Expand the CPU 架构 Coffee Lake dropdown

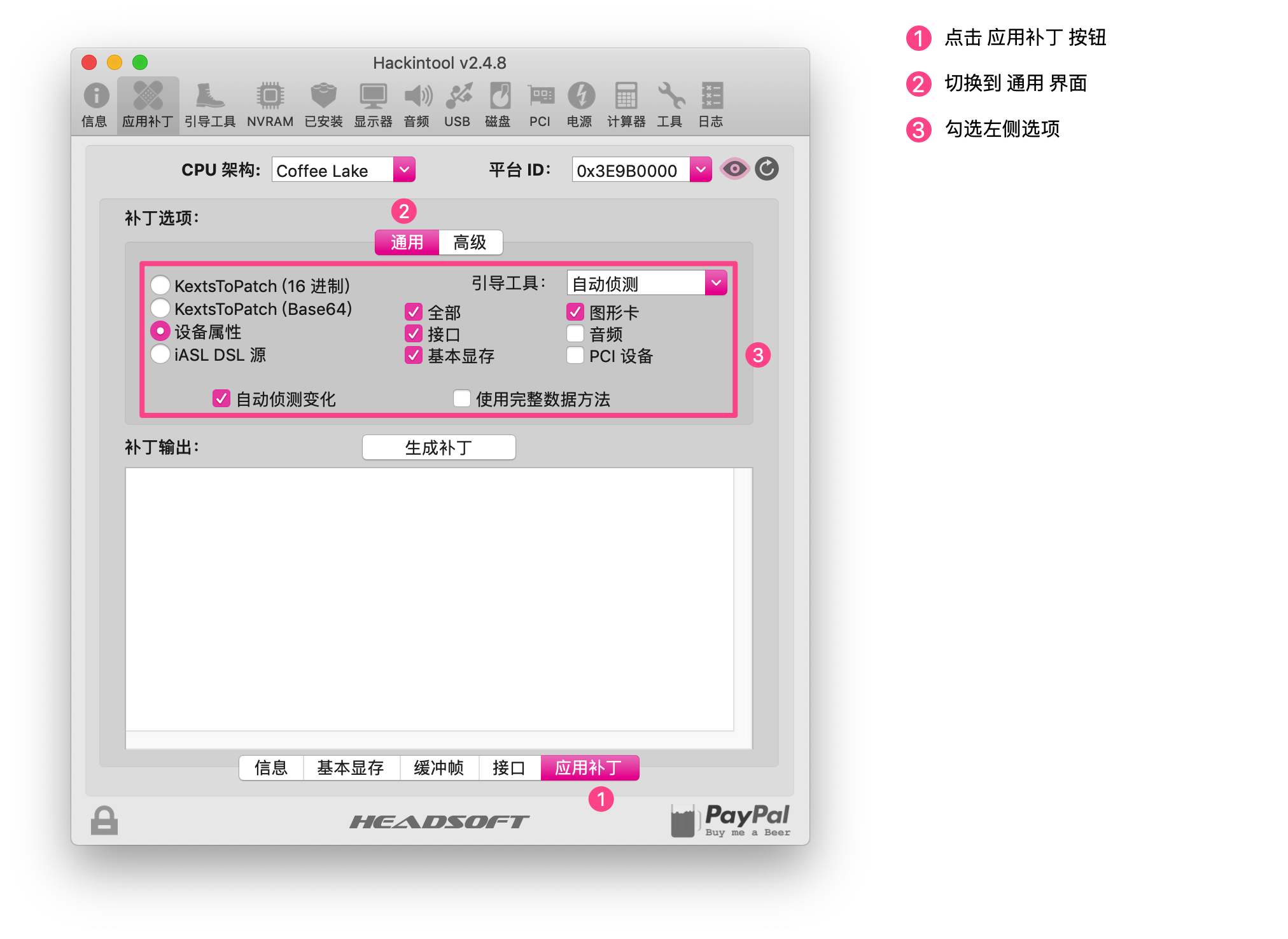(x=344, y=170)
